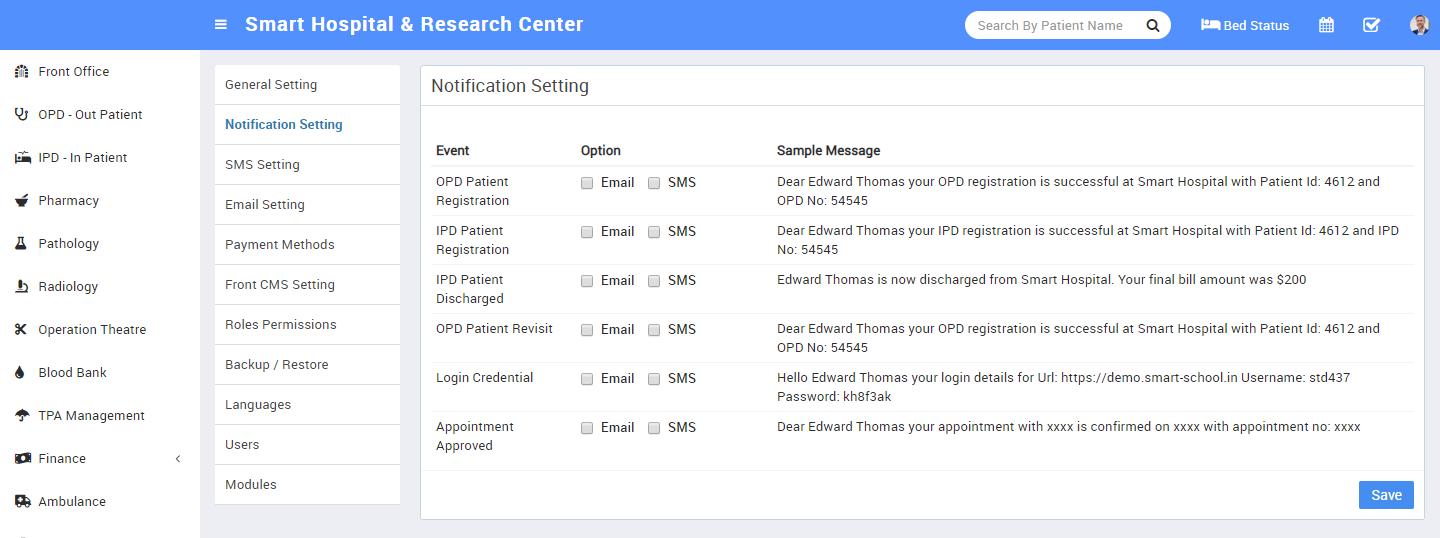1440x538 pixels.
Task: Open the calendar icon in header
Action: click(x=1326, y=25)
